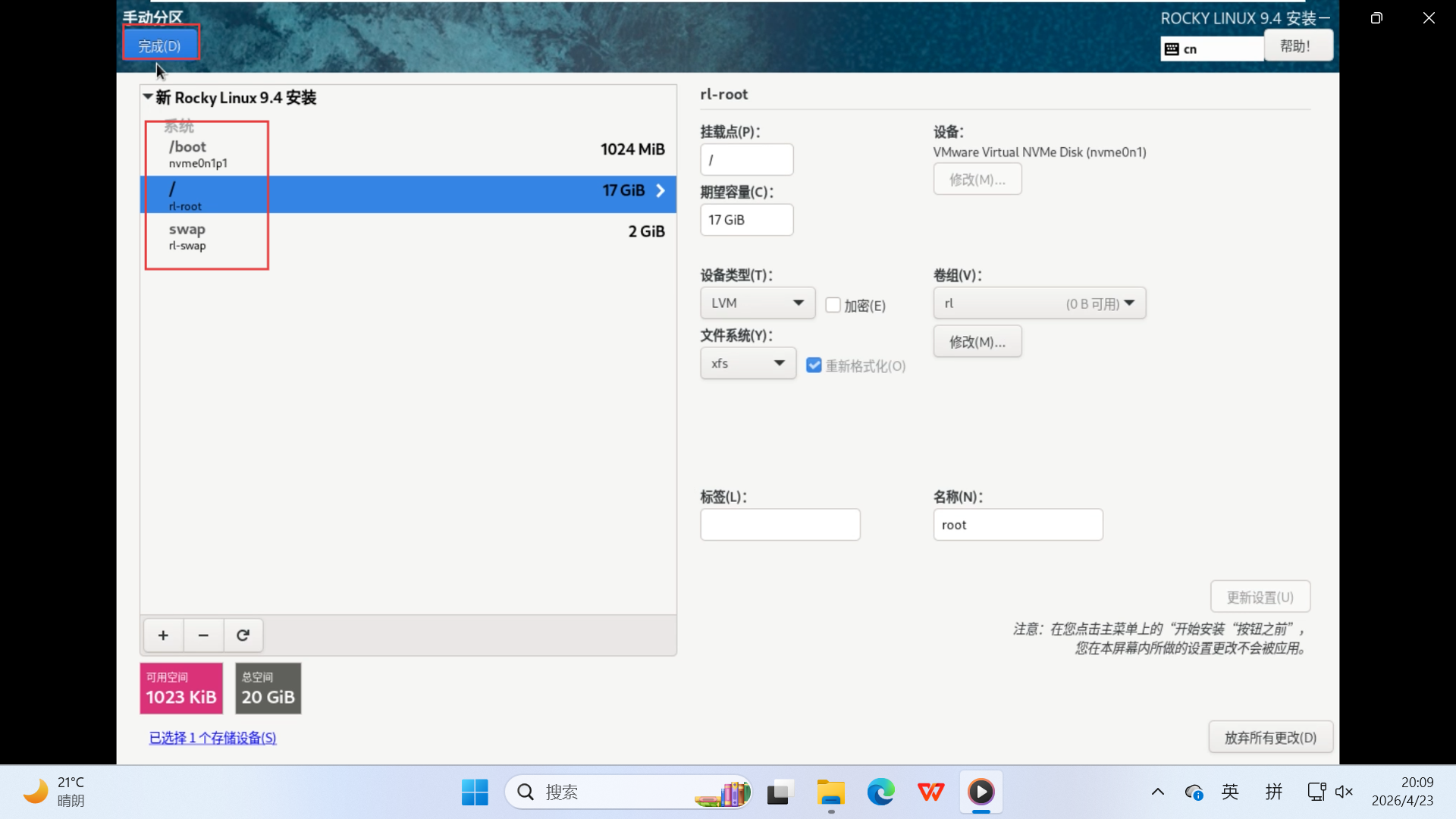
Task: Click the 完成(D) done button
Action: click(160, 46)
